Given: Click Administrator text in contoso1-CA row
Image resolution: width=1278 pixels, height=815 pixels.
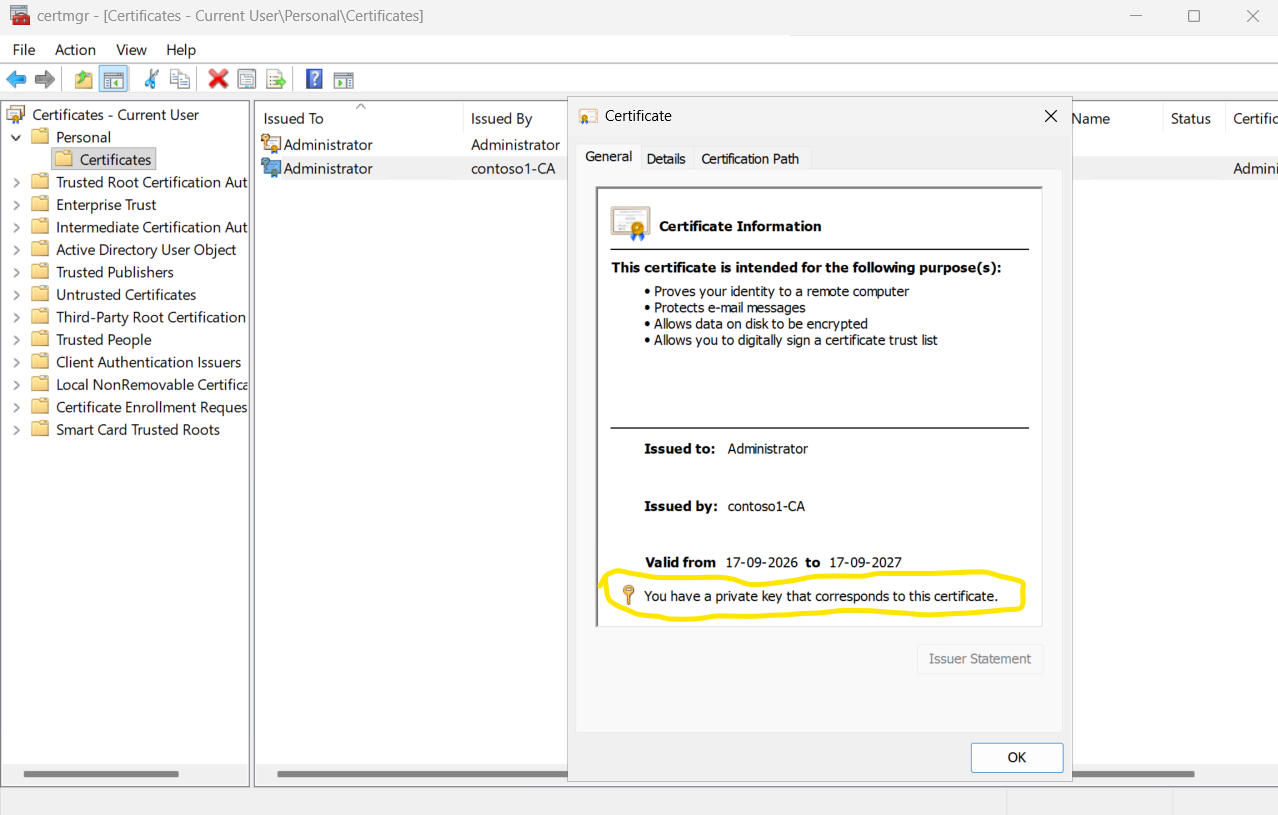Looking at the screenshot, I should pos(328,168).
